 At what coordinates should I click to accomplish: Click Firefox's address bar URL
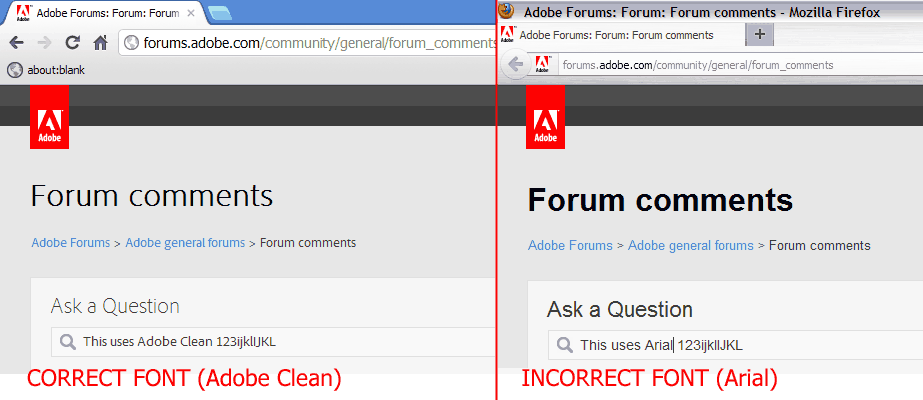point(698,65)
